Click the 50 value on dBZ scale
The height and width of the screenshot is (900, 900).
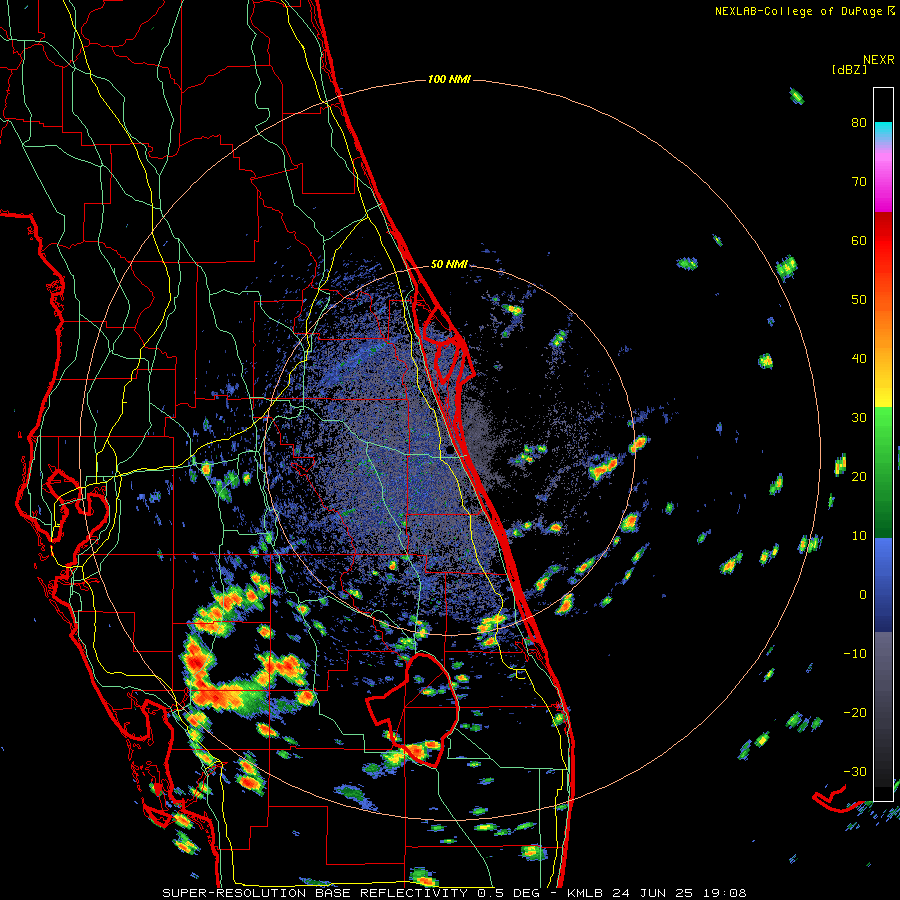(859, 300)
